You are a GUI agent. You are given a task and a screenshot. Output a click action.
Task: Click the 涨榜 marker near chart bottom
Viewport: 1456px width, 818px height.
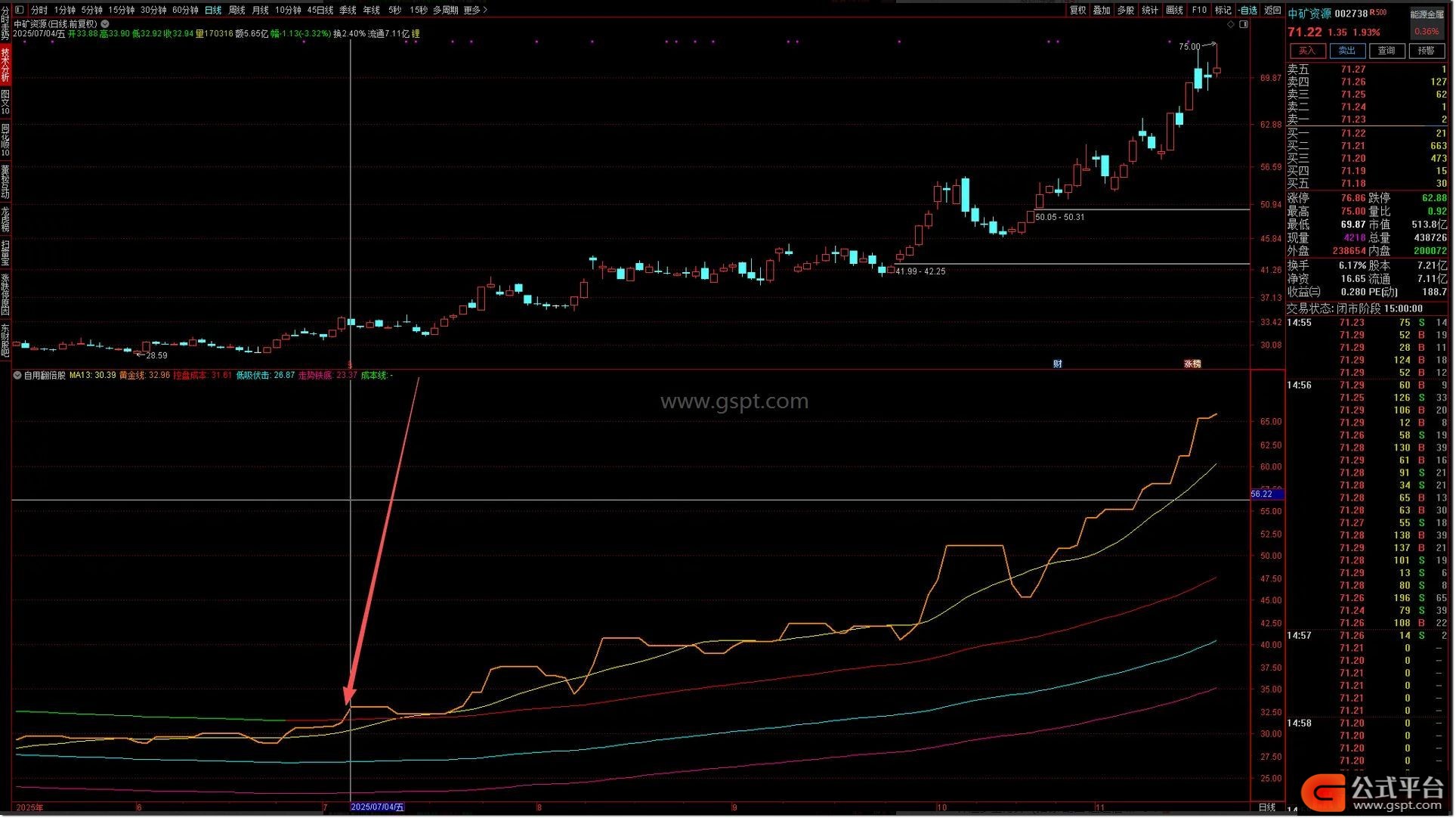click(1192, 364)
